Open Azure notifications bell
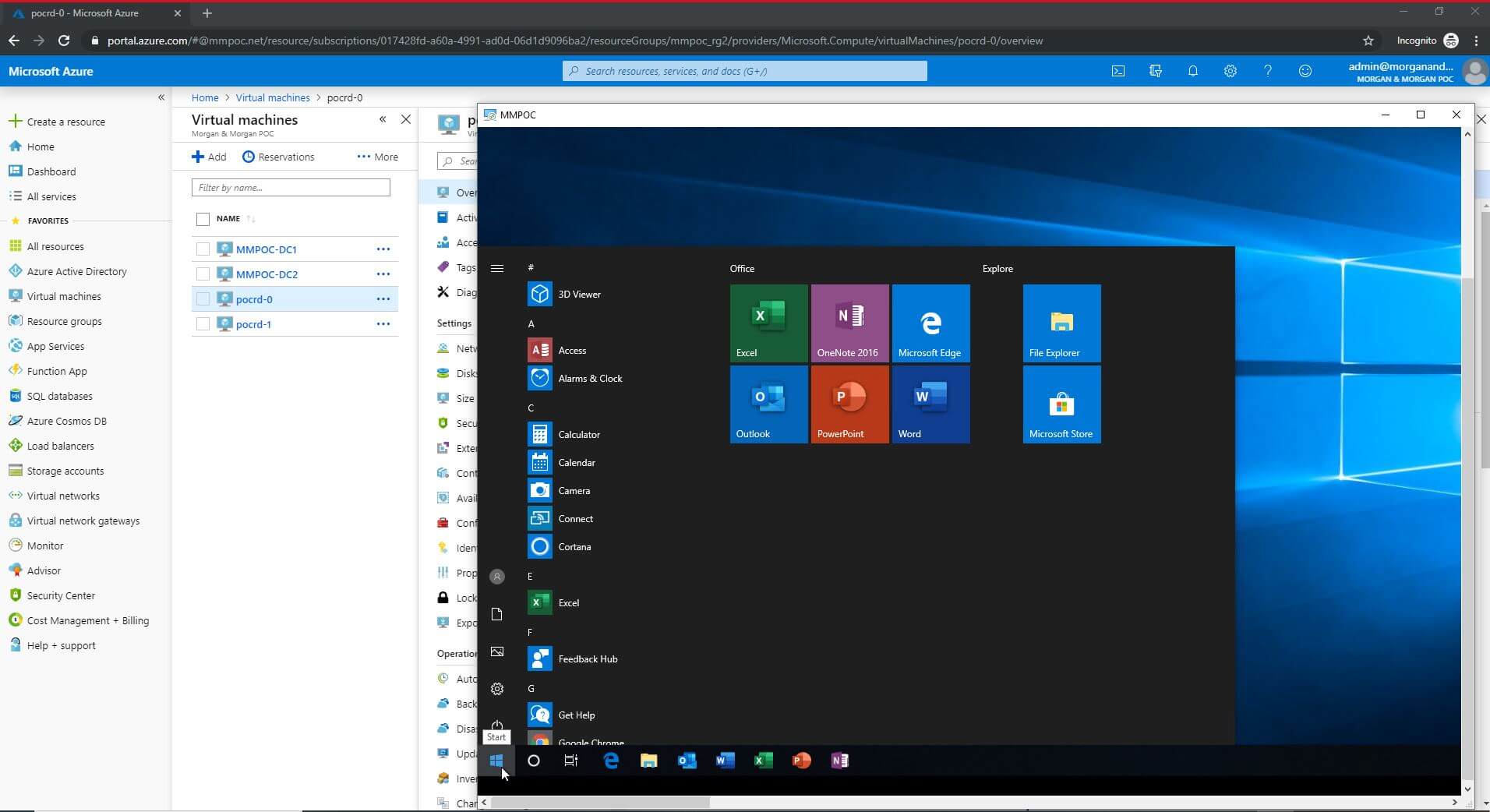The width and height of the screenshot is (1490, 812). pyautogui.click(x=1193, y=71)
